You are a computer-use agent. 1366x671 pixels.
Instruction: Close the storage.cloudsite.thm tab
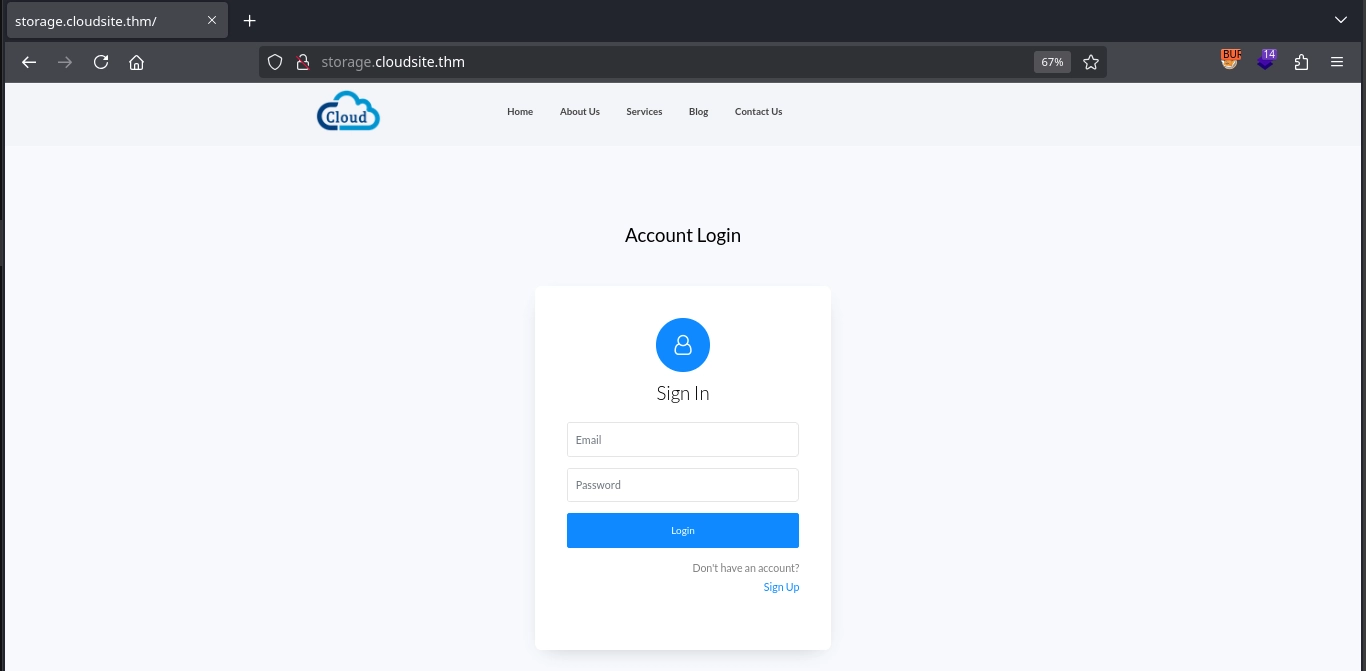[x=212, y=20]
